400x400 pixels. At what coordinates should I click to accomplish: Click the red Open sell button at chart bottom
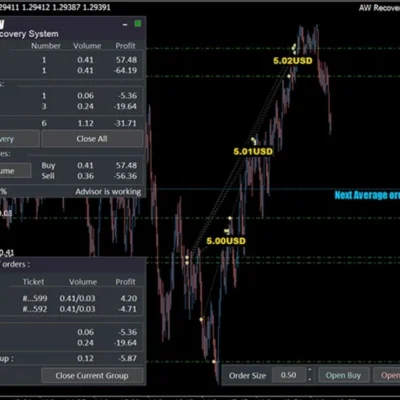387,375
